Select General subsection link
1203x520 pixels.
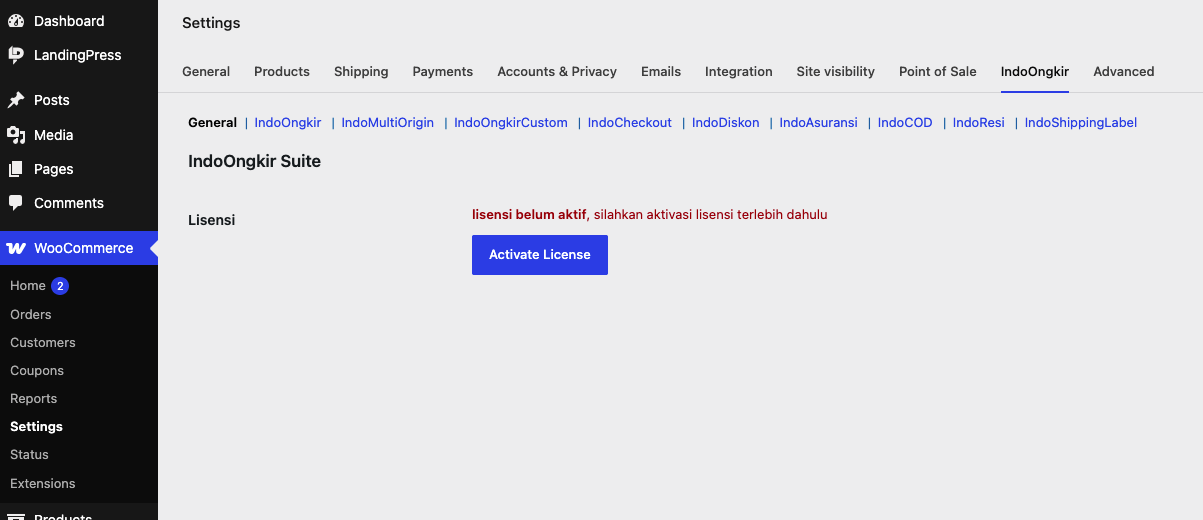[212, 123]
